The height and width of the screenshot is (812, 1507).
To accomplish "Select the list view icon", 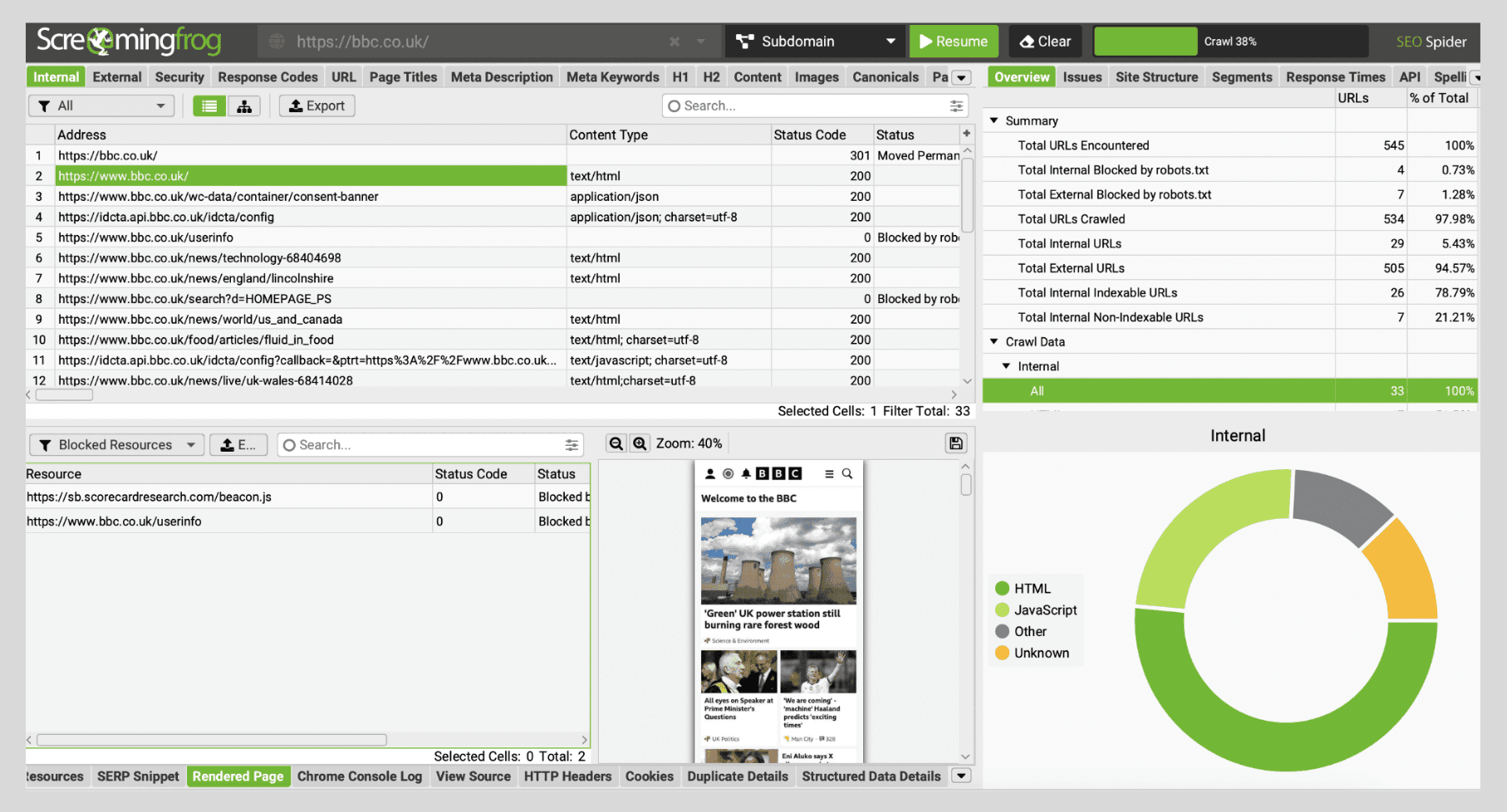I will click(x=209, y=106).
